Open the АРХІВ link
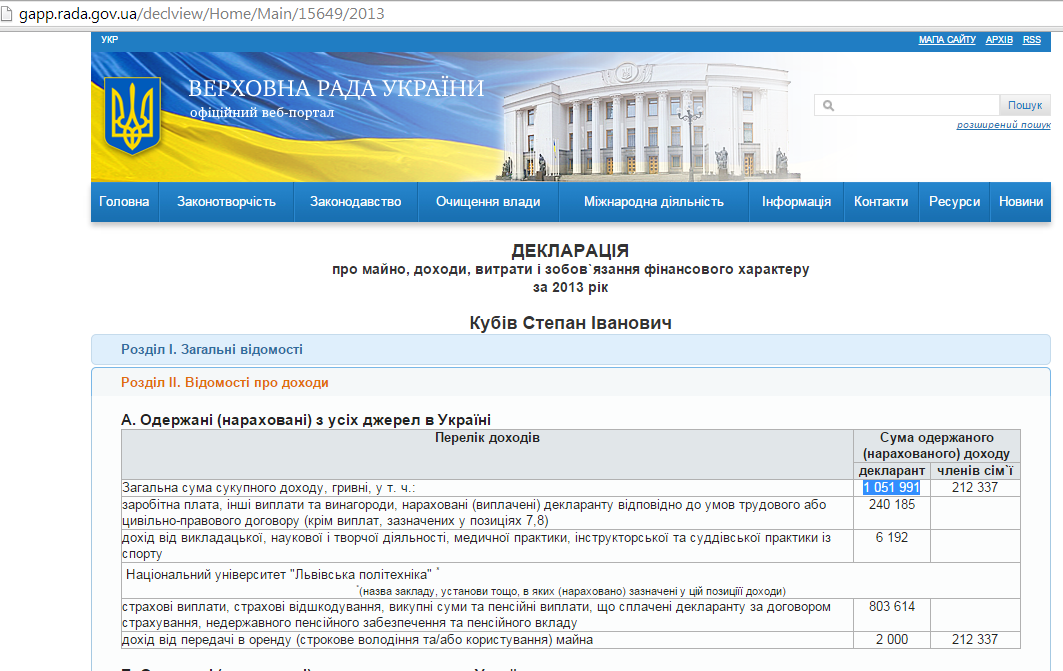 [x=999, y=40]
